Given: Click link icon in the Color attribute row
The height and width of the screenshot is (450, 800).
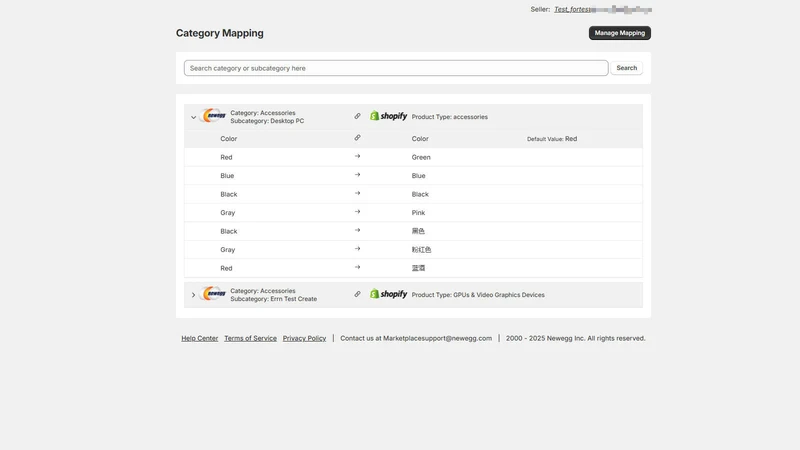Looking at the screenshot, I should (357, 138).
